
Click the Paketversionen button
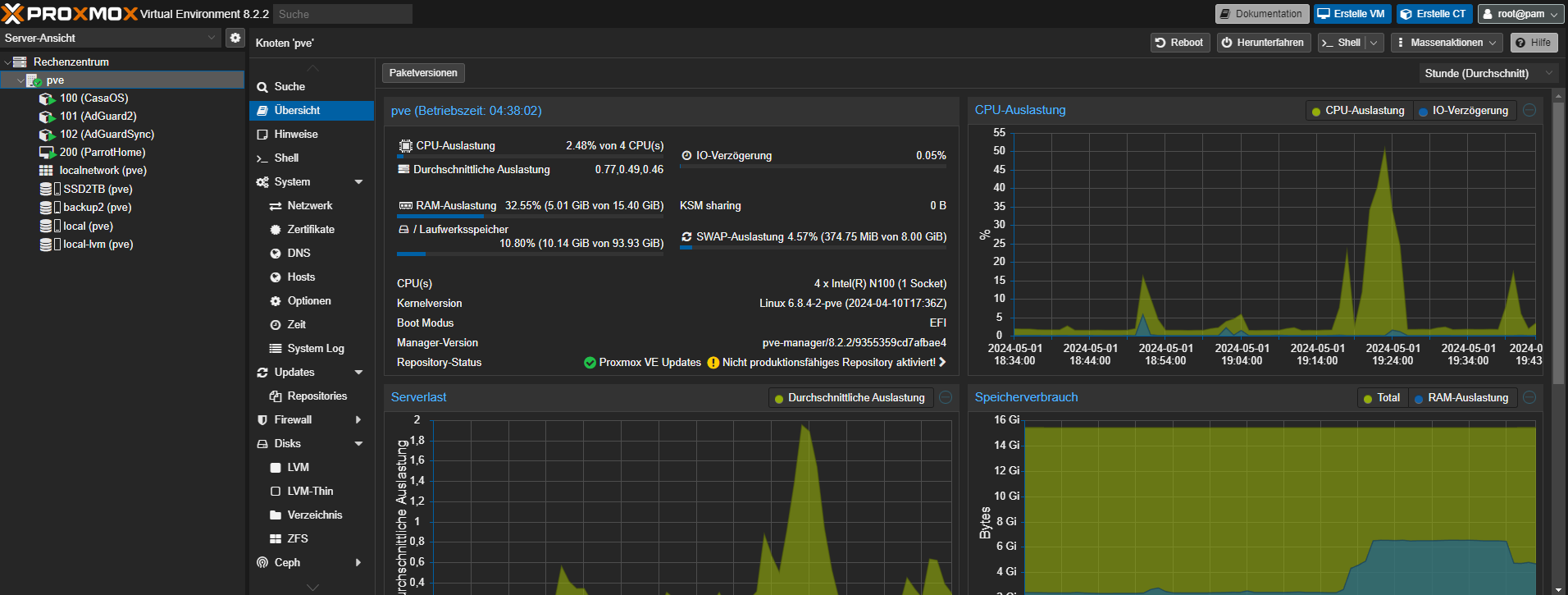423,73
